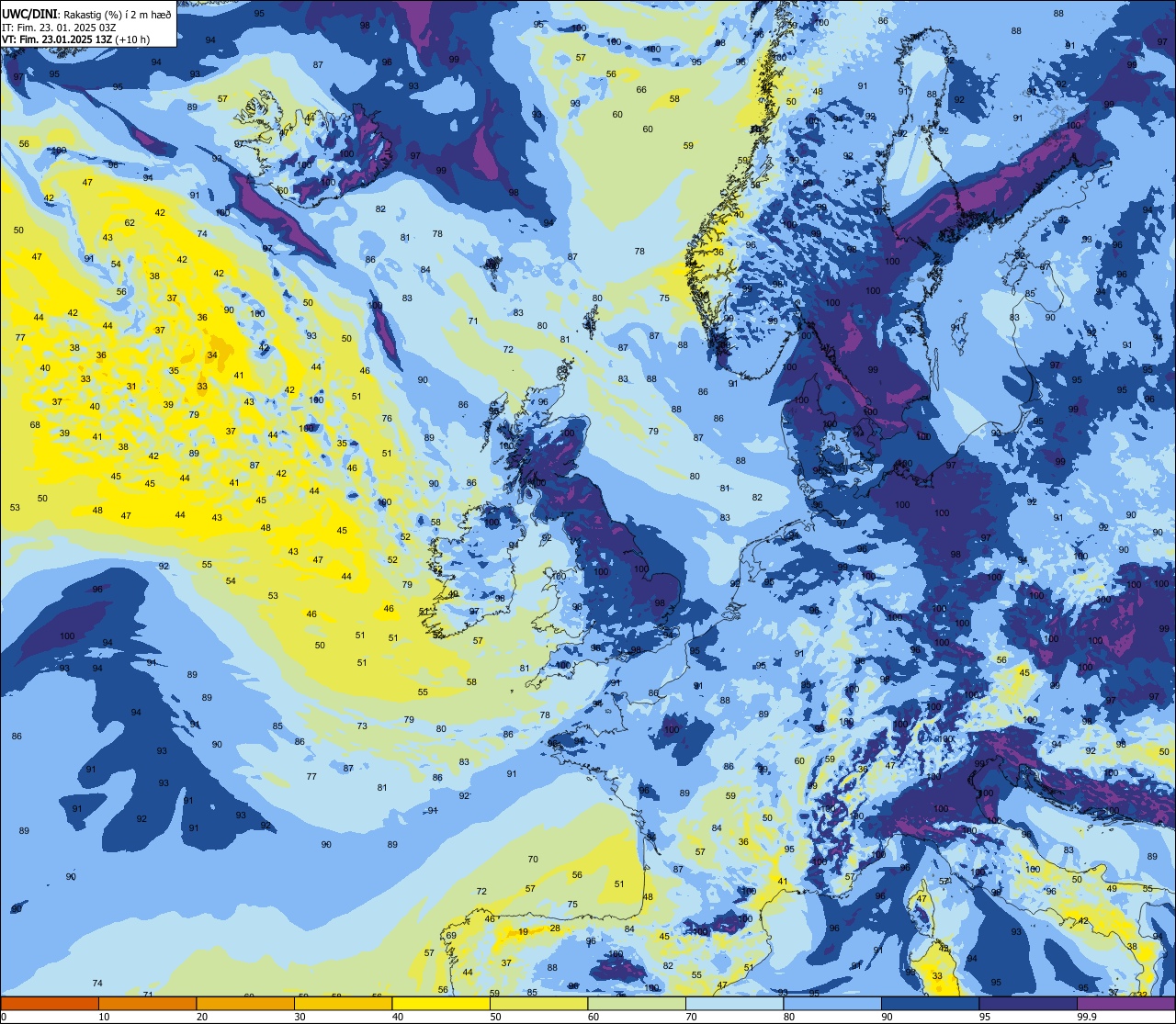Select the legend segment between 50 and 60
1176x1024 pixels.
coord(538,1003)
